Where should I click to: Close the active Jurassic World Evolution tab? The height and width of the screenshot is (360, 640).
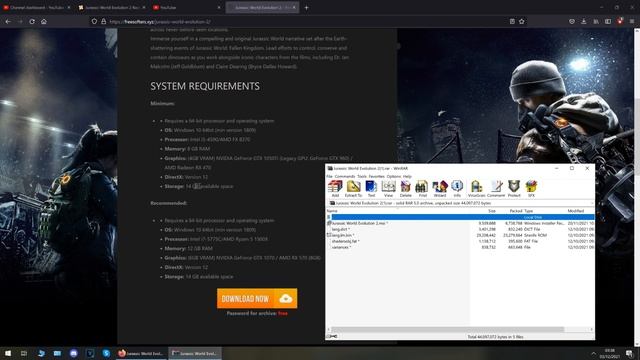click(294, 7)
